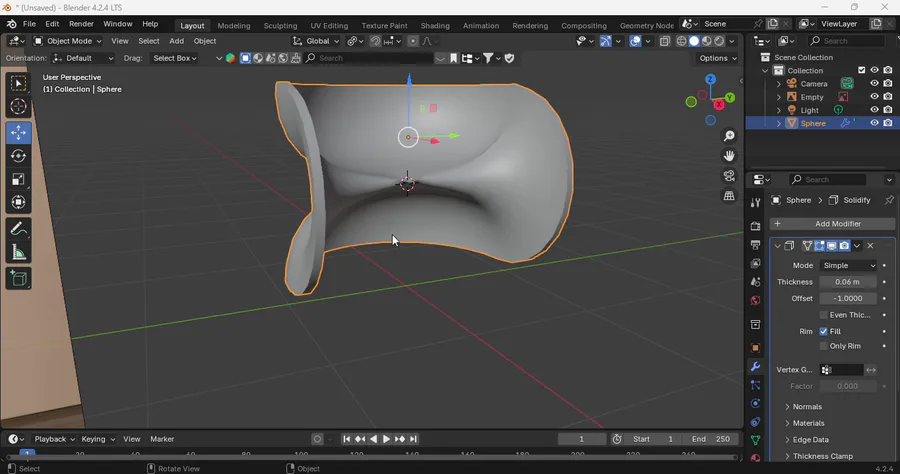Enable Only Rim checkbox
The height and width of the screenshot is (474, 900).
(824, 346)
